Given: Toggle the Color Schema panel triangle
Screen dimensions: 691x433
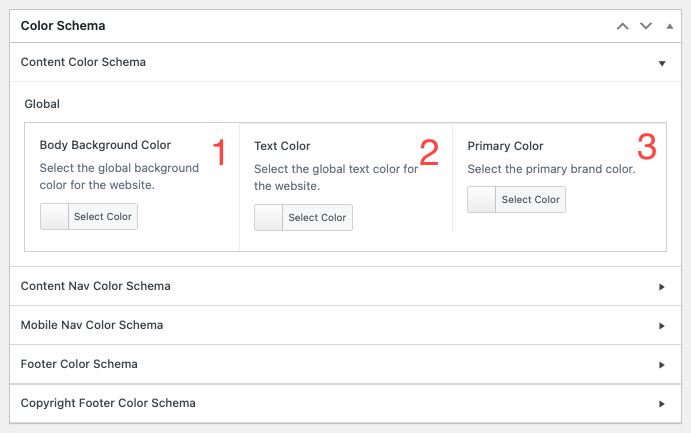Looking at the screenshot, I should click(669, 26).
